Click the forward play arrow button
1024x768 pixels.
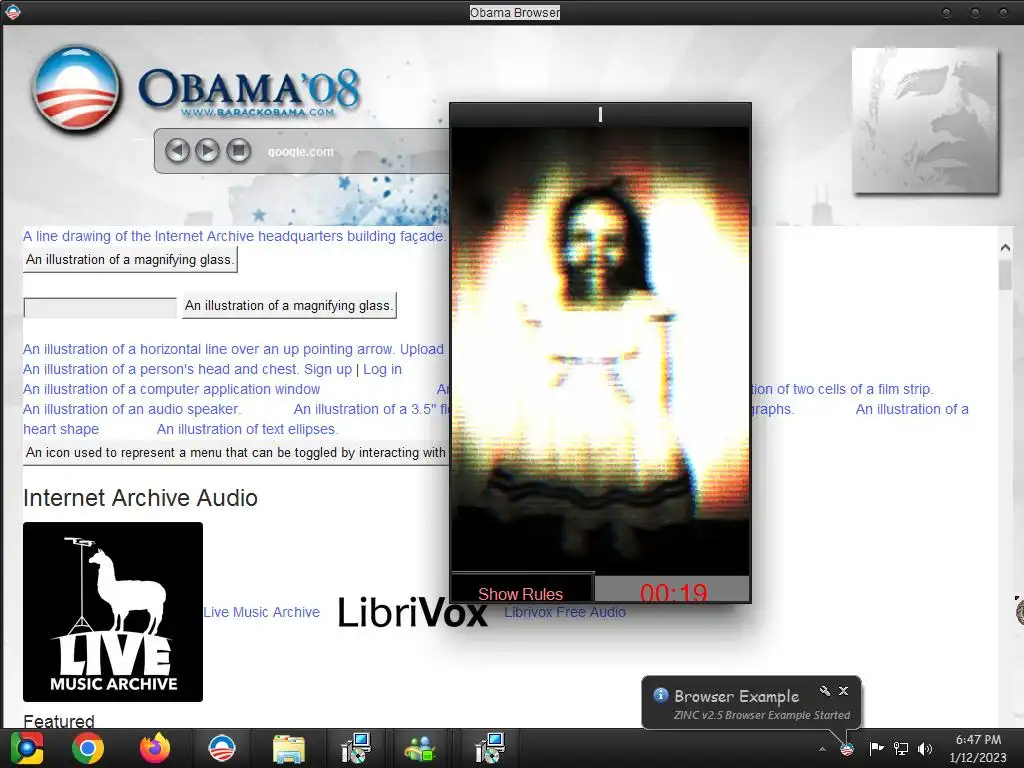[x=208, y=151]
